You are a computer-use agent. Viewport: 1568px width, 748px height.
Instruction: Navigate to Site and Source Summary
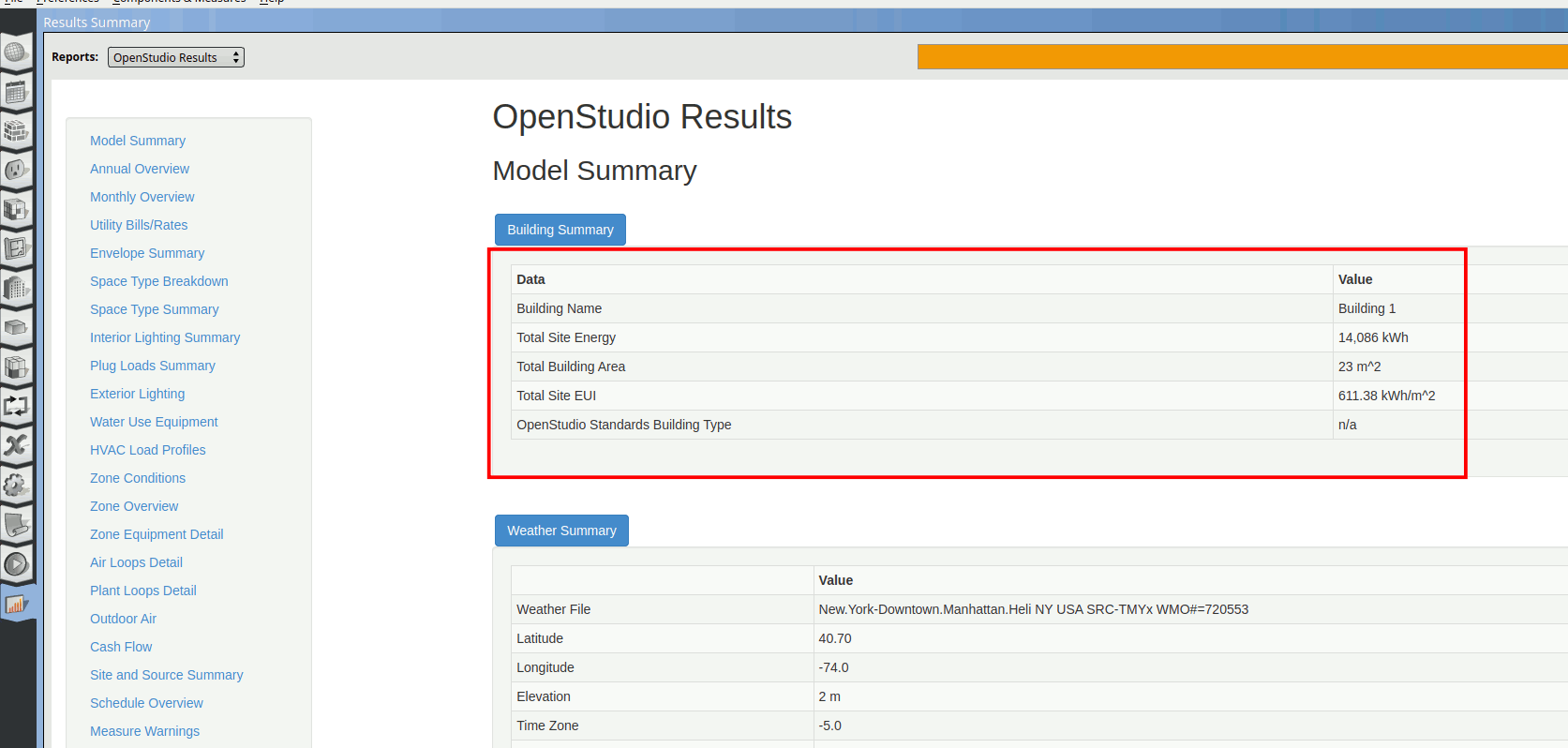tap(166, 675)
